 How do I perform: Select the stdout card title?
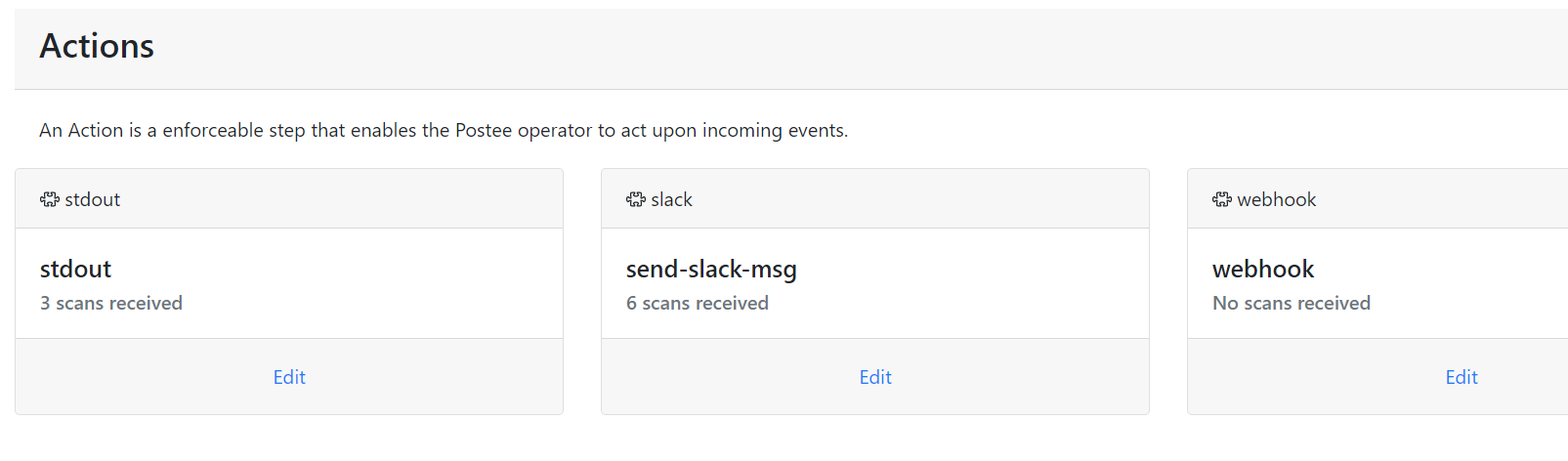pos(75,269)
